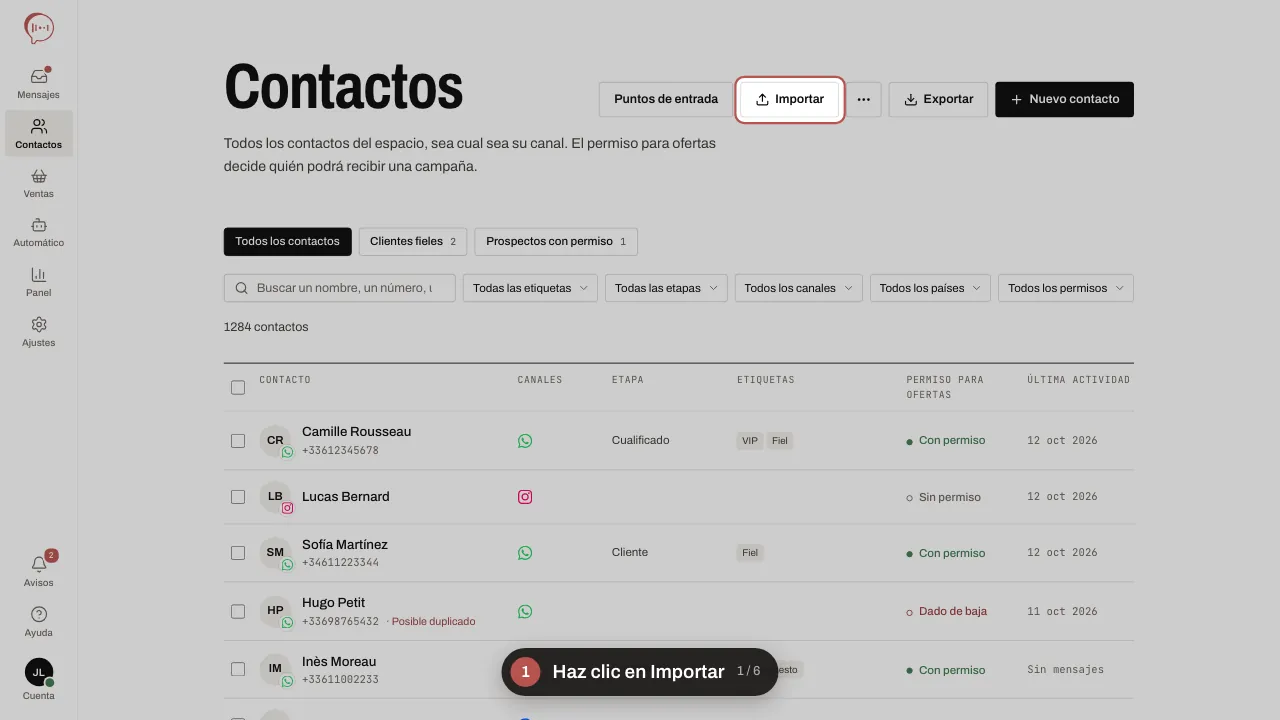Image resolution: width=1280 pixels, height=720 pixels.
Task: Click the Fiel tag on Sofía Martínez
Action: tap(750, 553)
